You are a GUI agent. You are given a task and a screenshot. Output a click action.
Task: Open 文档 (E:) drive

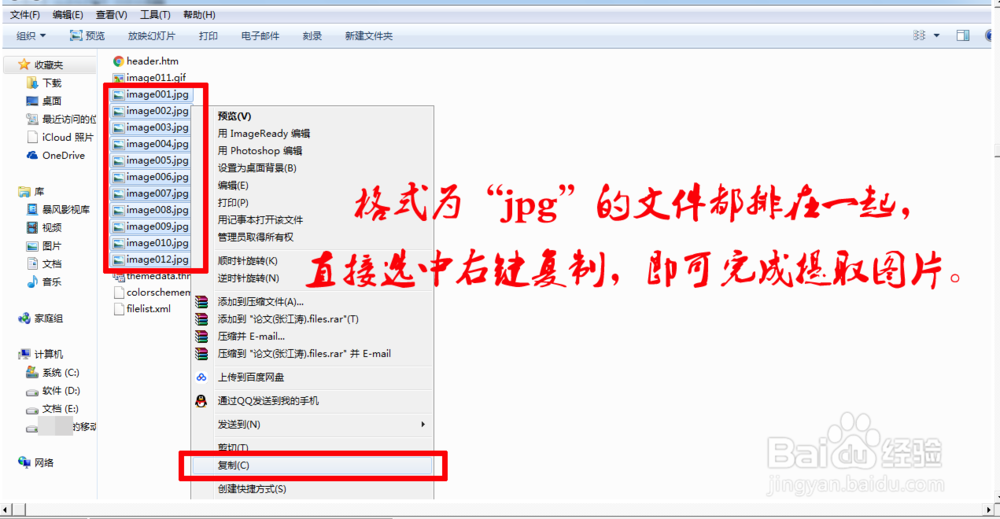point(52,409)
